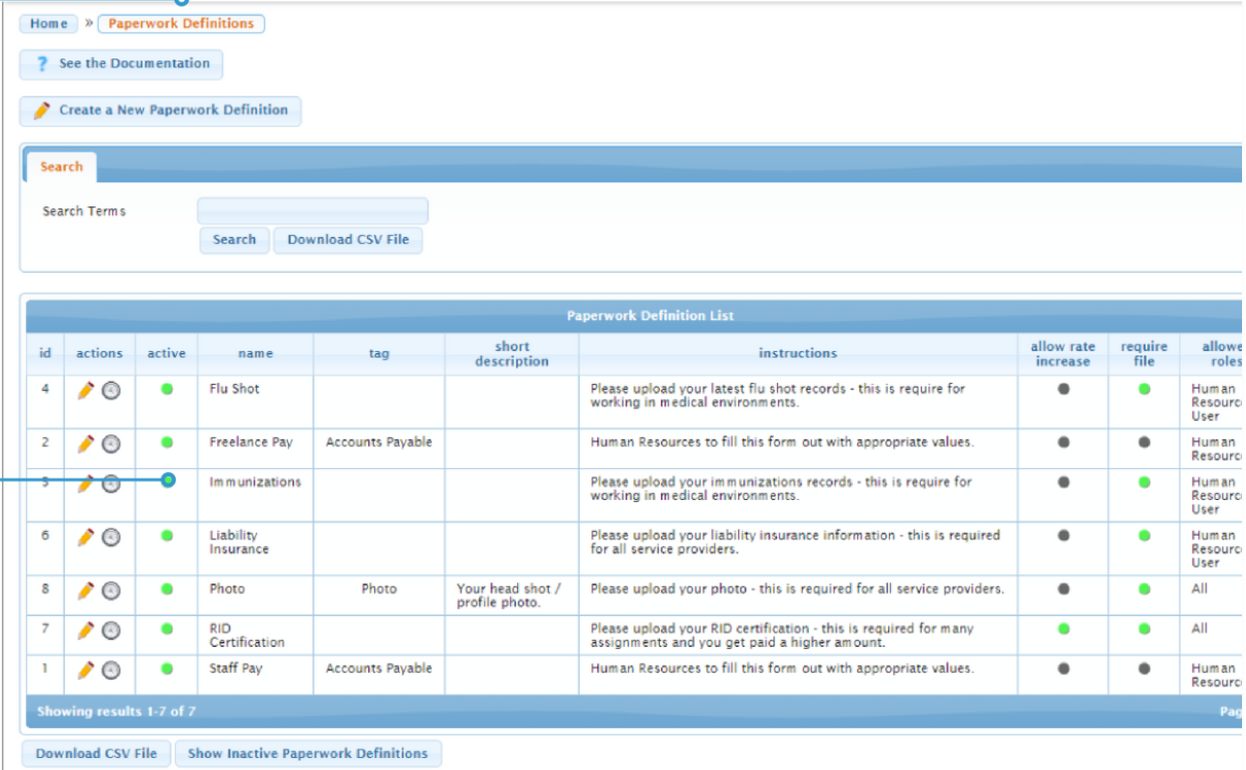The image size is (1246, 770).
Task: Edit Immunizations using its pencil icon
Action: pyautogui.click(x=86, y=483)
